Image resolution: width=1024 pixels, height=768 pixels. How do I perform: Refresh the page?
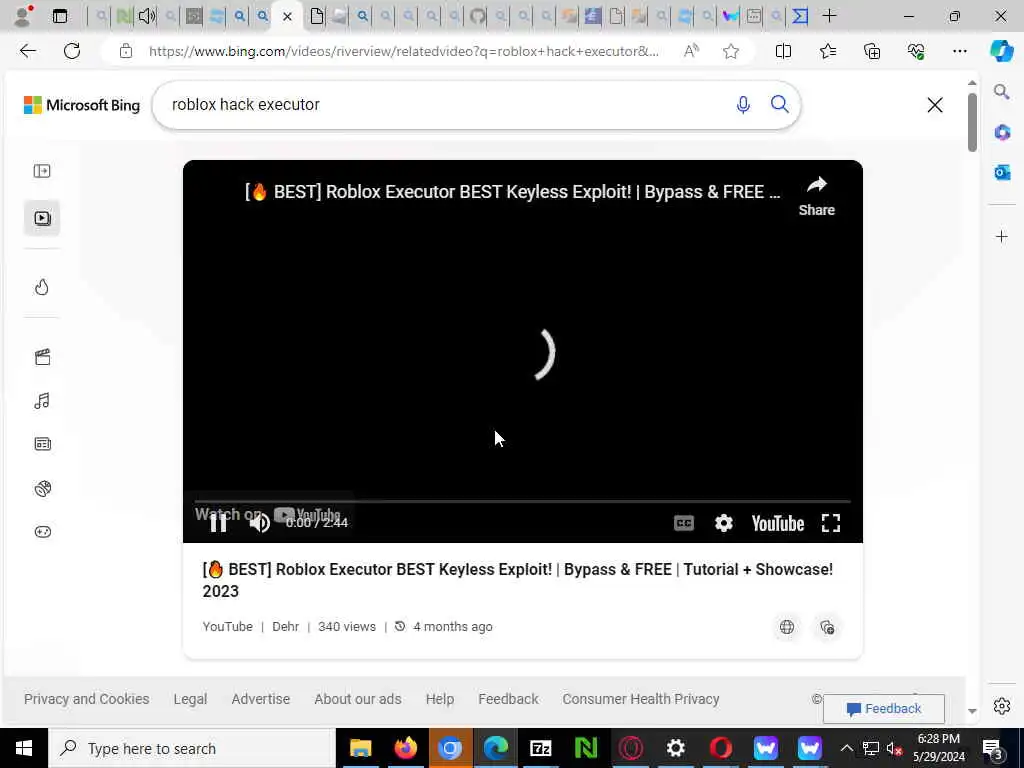pyautogui.click(x=72, y=51)
